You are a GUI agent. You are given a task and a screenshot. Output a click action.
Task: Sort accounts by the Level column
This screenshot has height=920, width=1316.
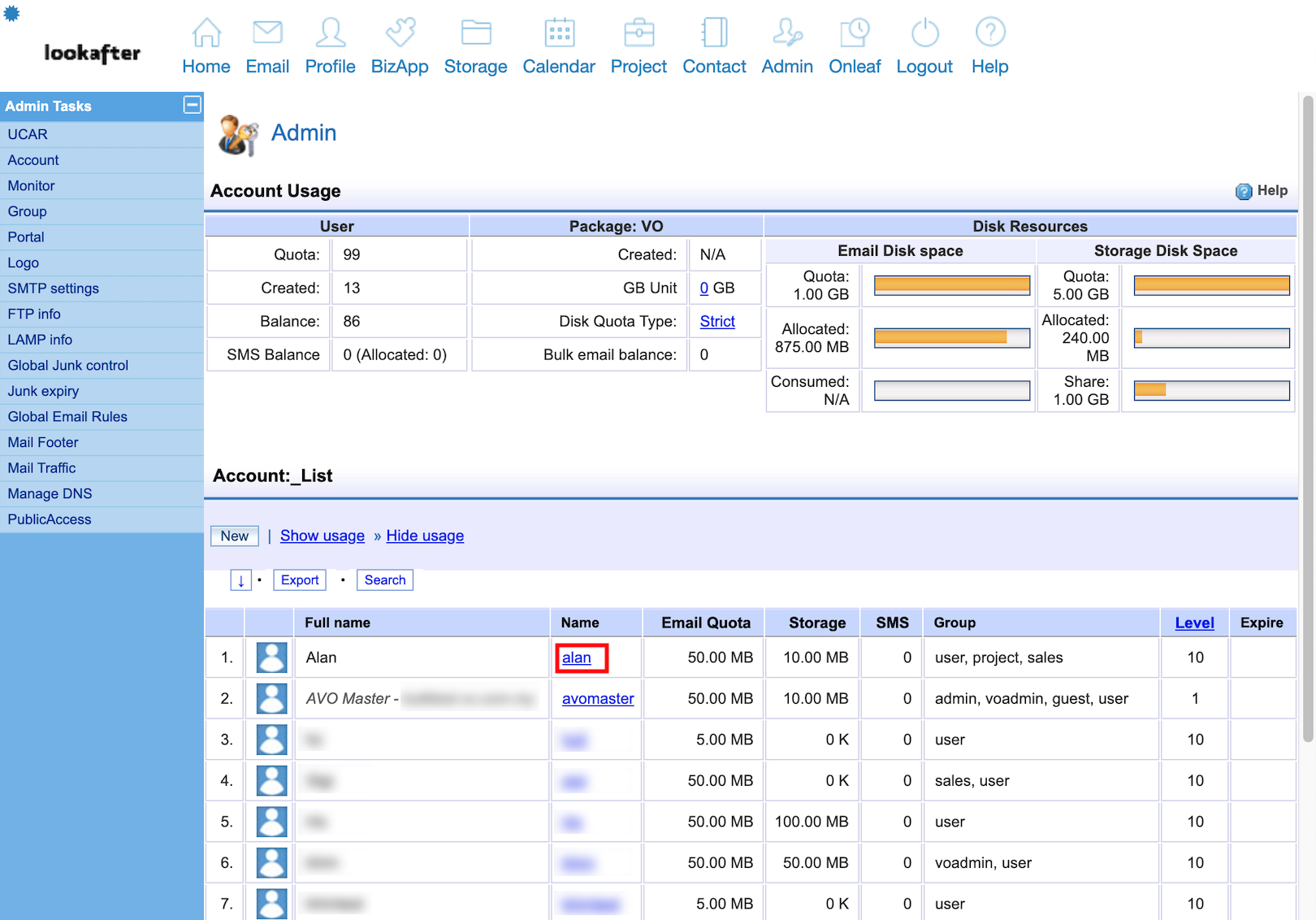(1194, 623)
